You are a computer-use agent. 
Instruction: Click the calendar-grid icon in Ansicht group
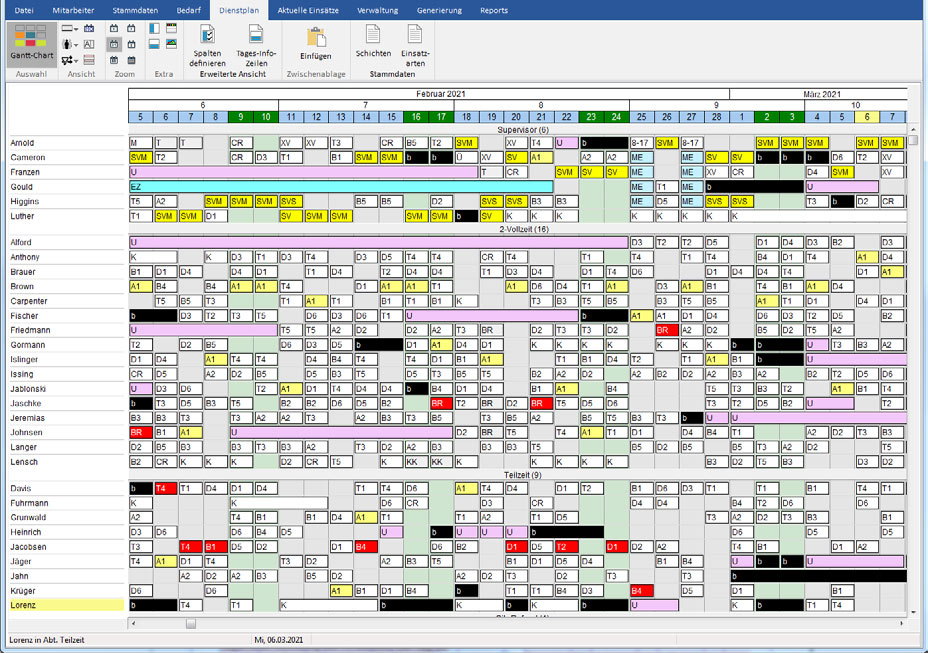pos(89,28)
